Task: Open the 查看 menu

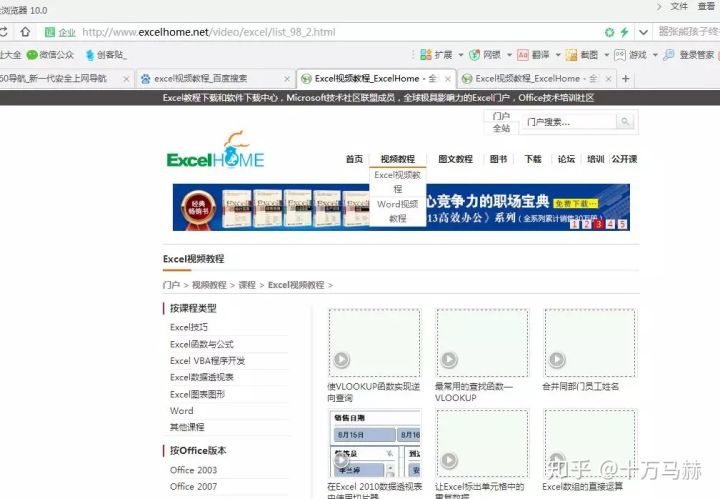Action: point(706,6)
